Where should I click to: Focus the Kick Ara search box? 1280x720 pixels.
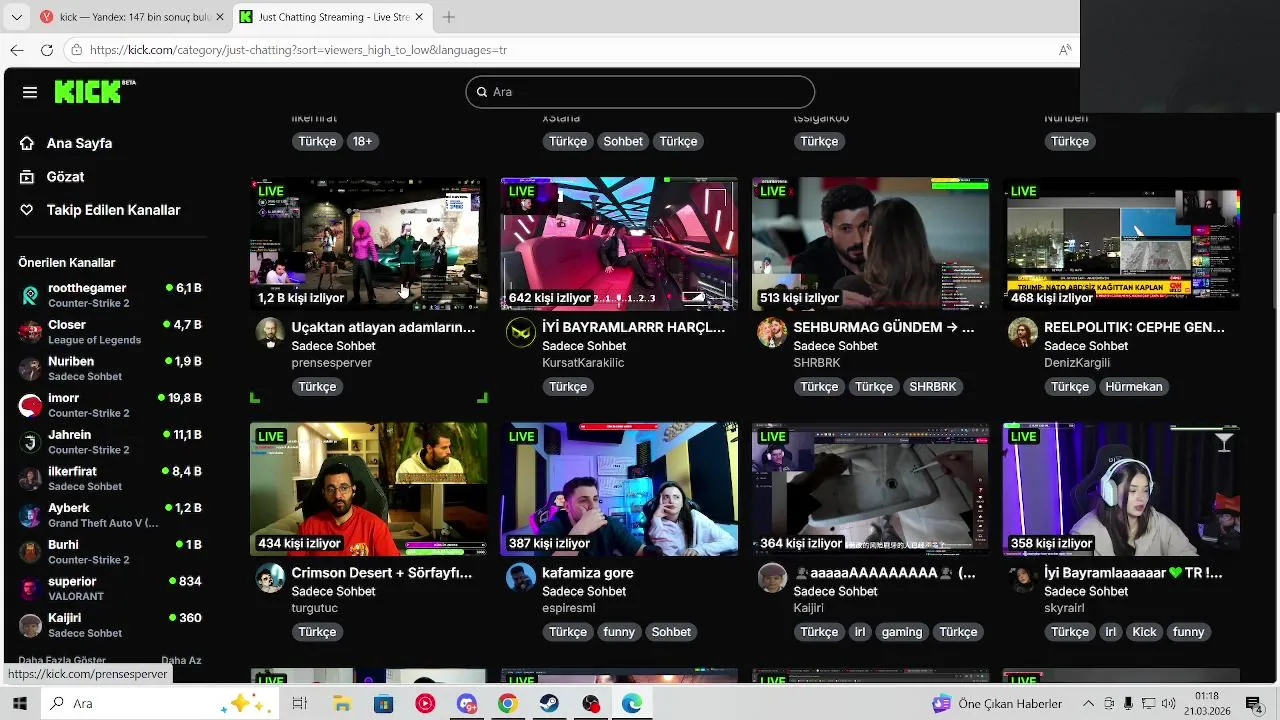click(640, 92)
